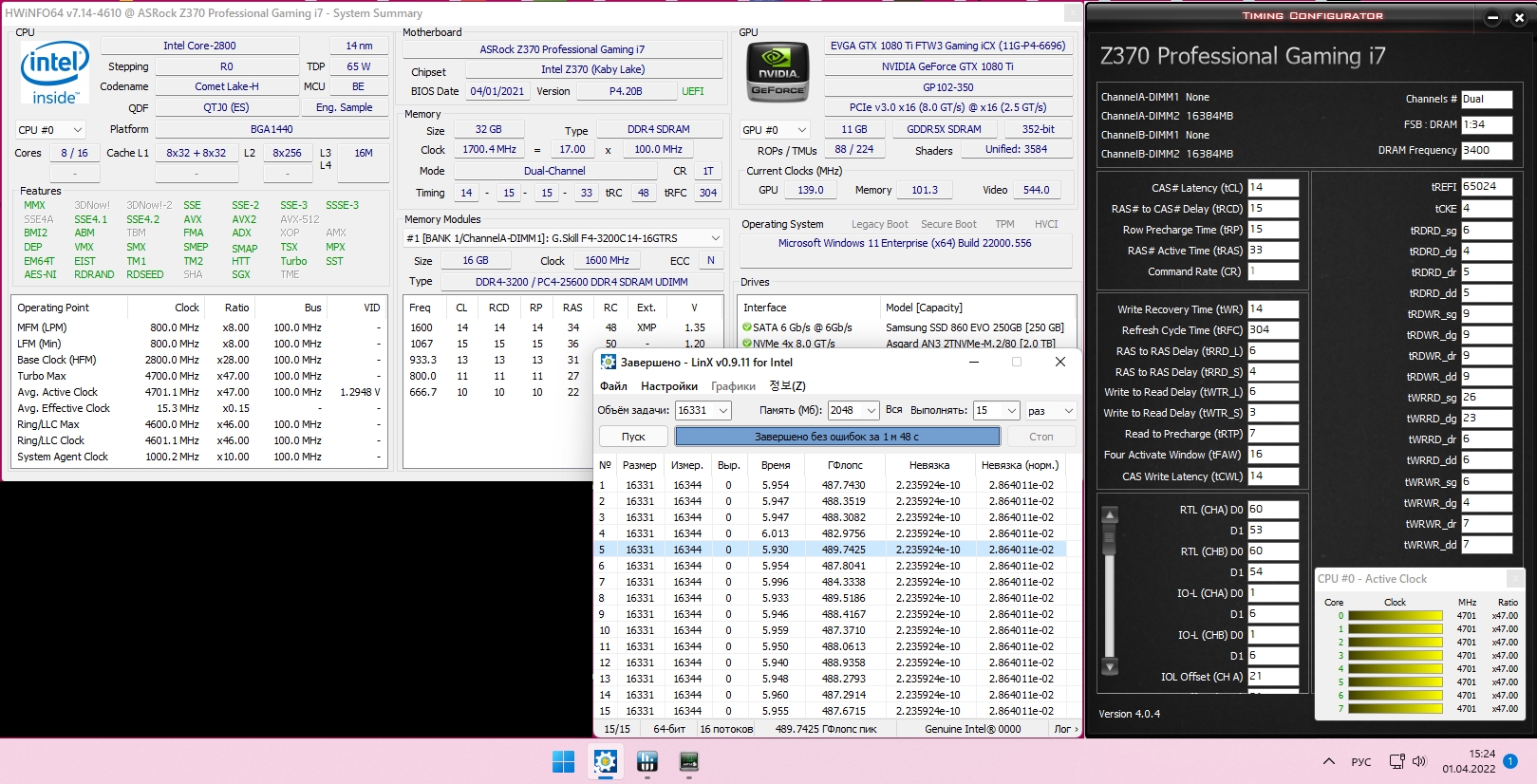Open the CPU #0 selector dropdown
Image resolution: width=1537 pixels, height=784 pixels.
coord(50,129)
